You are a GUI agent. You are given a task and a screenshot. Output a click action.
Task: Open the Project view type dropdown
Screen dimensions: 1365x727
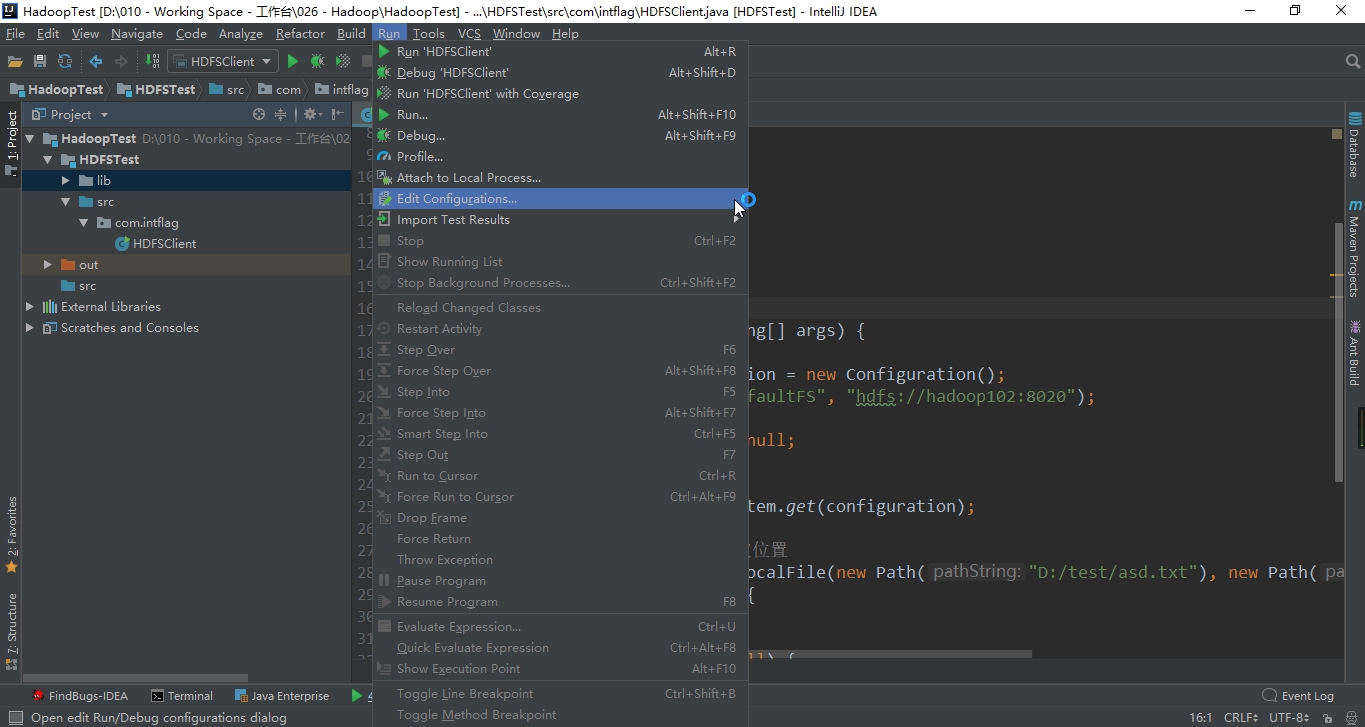[70, 114]
